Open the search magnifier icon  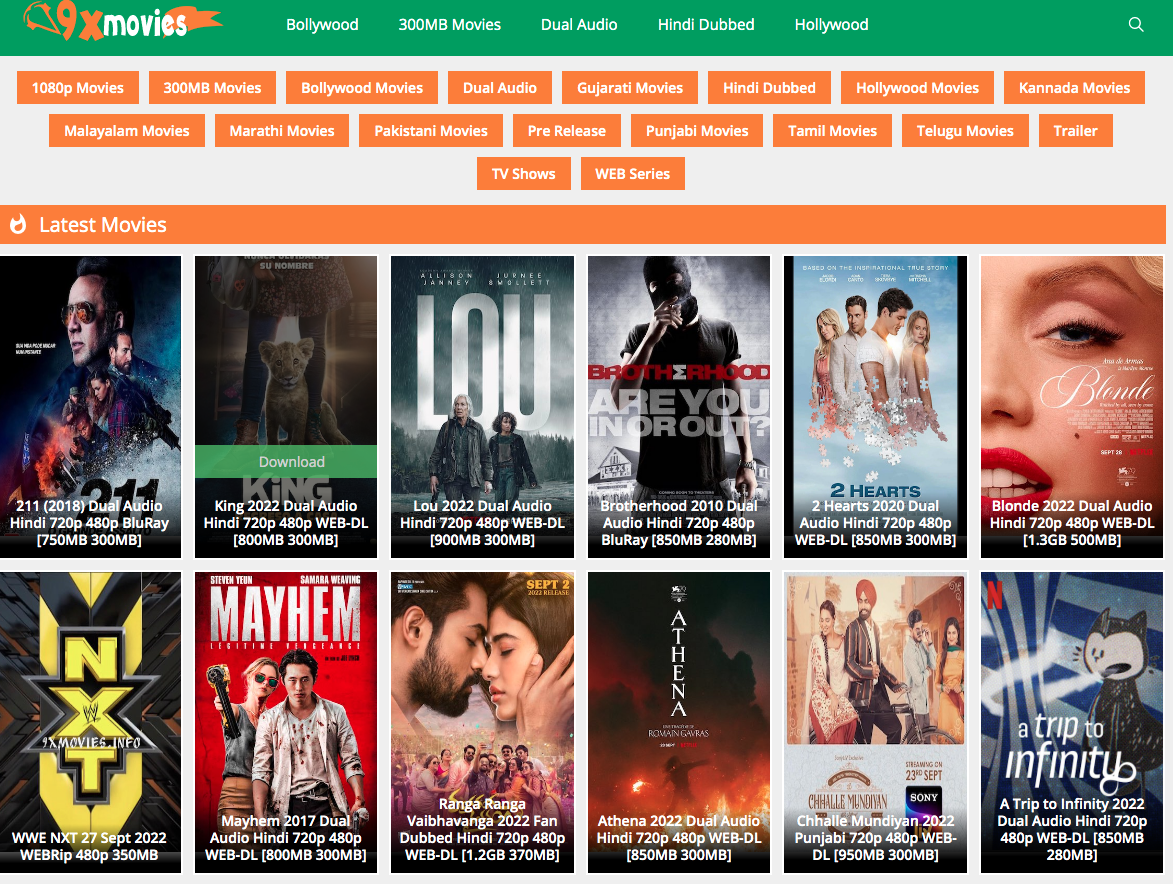coord(1136,25)
